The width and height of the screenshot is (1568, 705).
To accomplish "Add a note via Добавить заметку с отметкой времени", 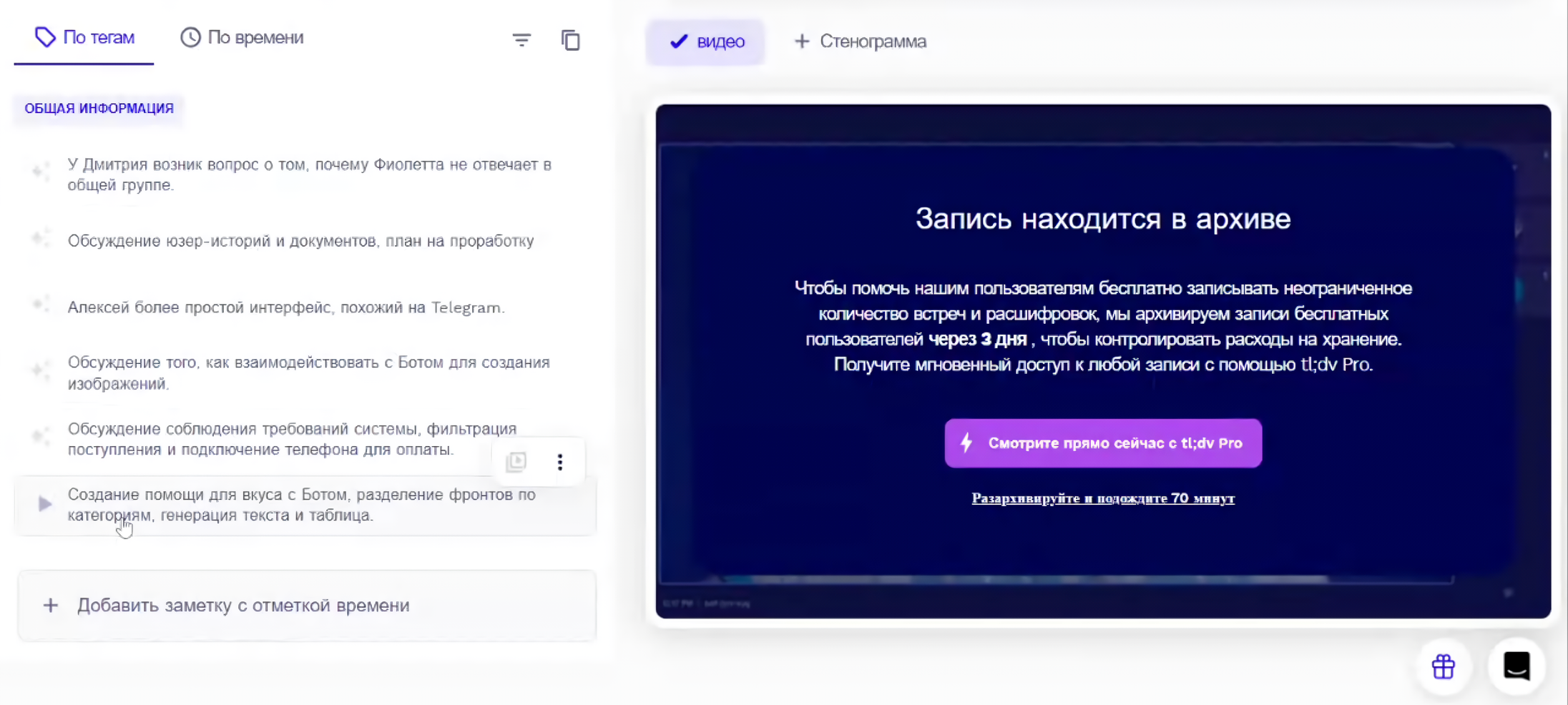I will pyautogui.click(x=307, y=606).
